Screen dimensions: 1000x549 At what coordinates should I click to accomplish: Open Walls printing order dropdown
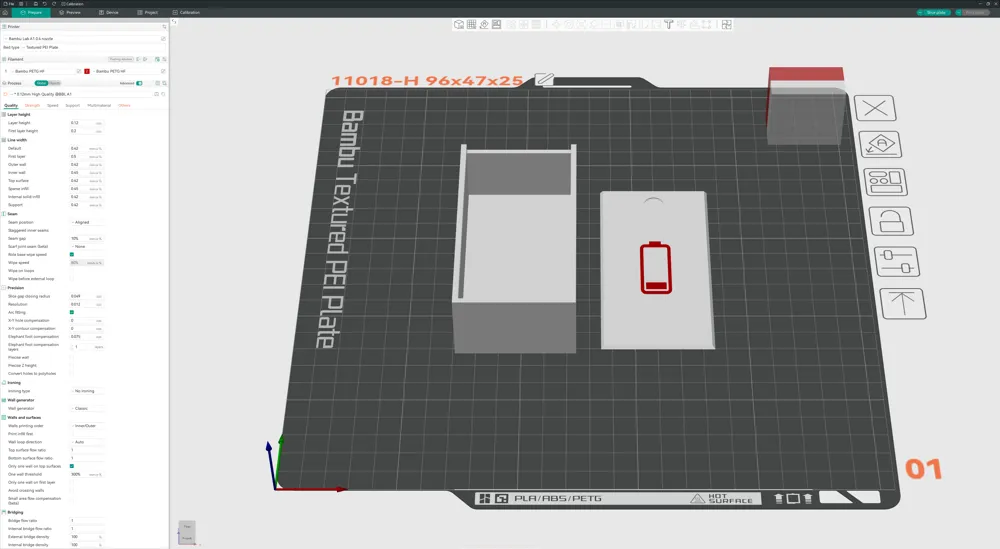pyautogui.click(x=87, y=425)
